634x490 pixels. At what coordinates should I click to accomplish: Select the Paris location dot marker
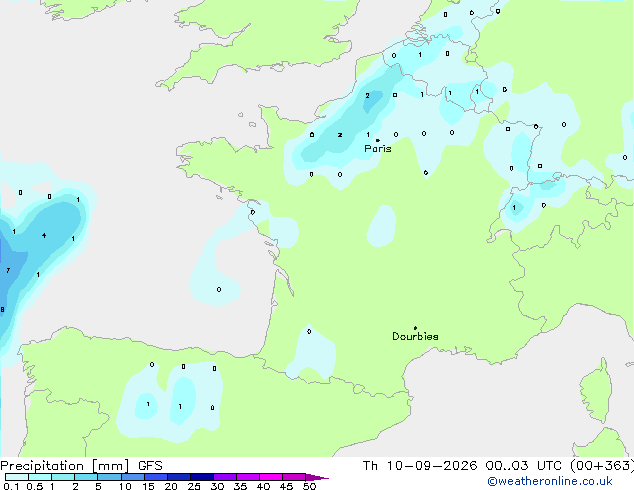[378, 140]
